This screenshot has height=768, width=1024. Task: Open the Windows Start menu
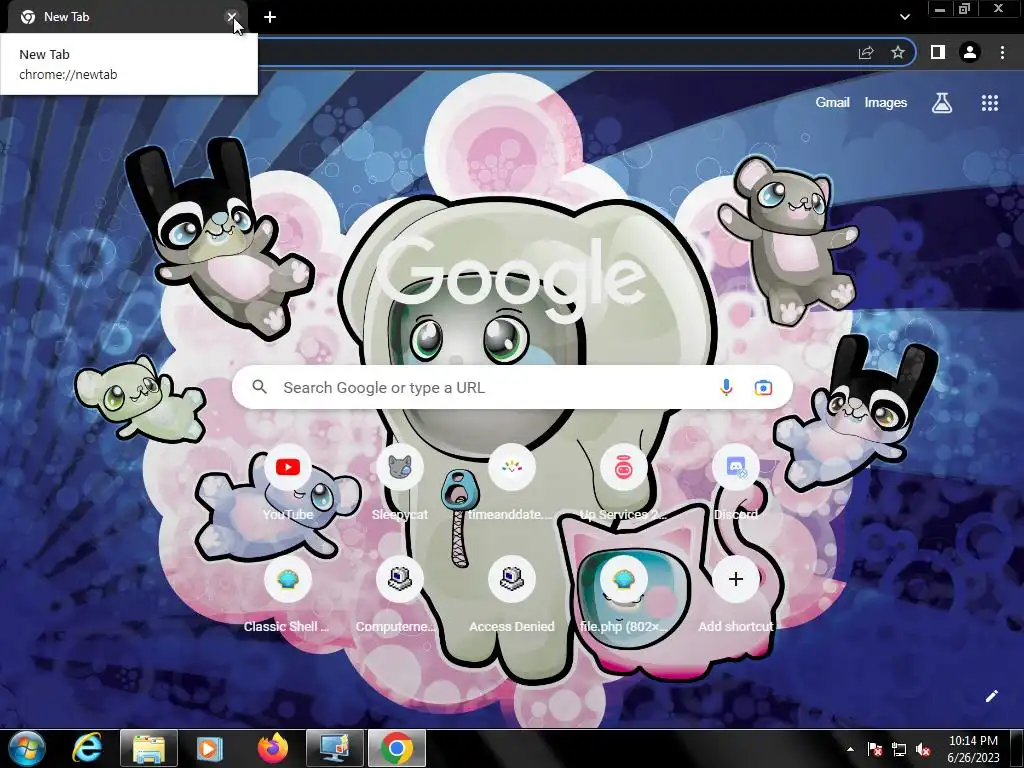pyautogui.click(x=27, y=748)
